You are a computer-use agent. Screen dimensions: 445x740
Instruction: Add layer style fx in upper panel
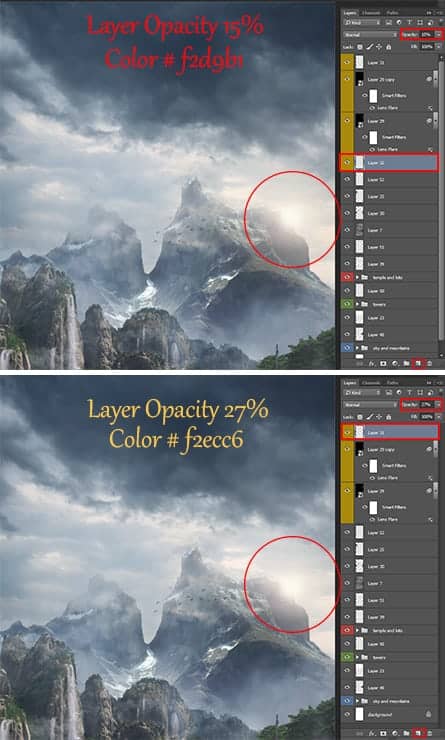[371, 363]
